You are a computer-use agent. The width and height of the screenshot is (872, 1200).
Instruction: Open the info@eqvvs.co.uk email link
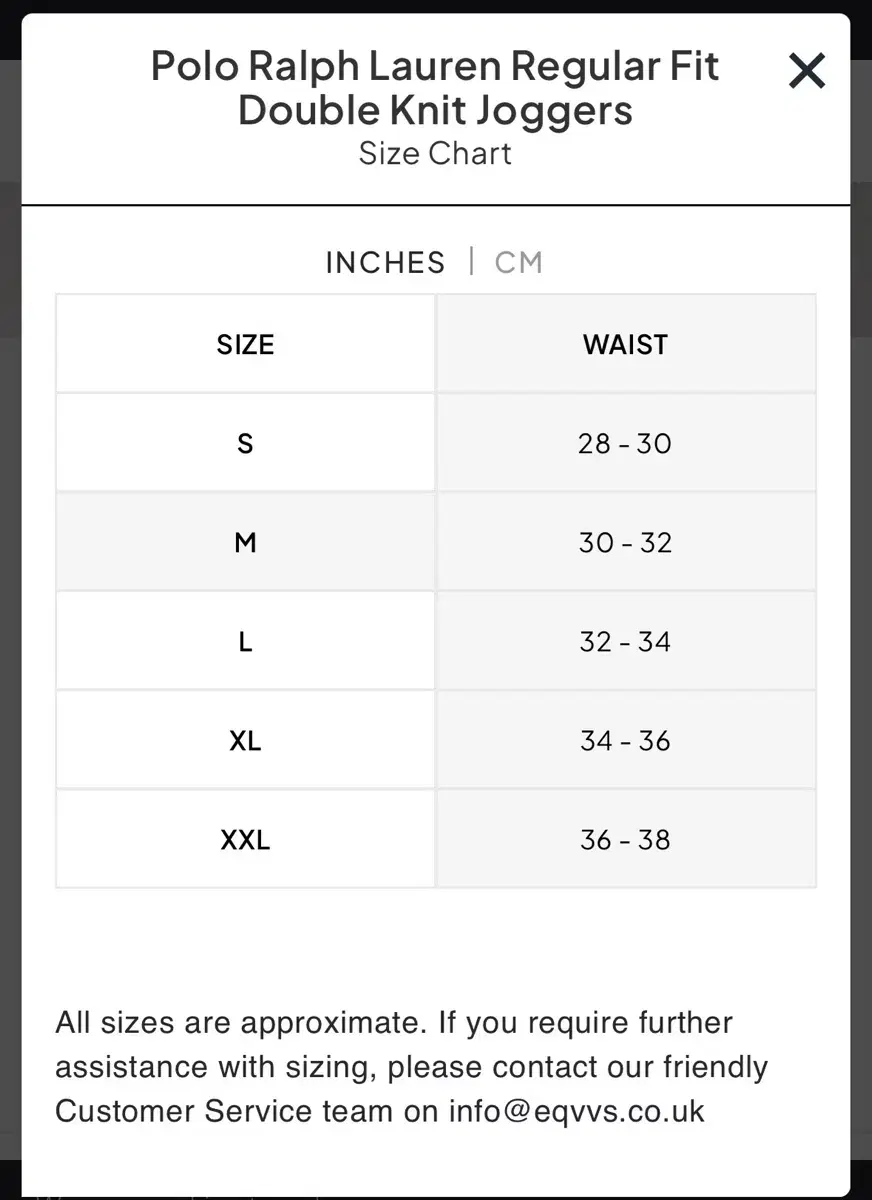coord(577,1110)
